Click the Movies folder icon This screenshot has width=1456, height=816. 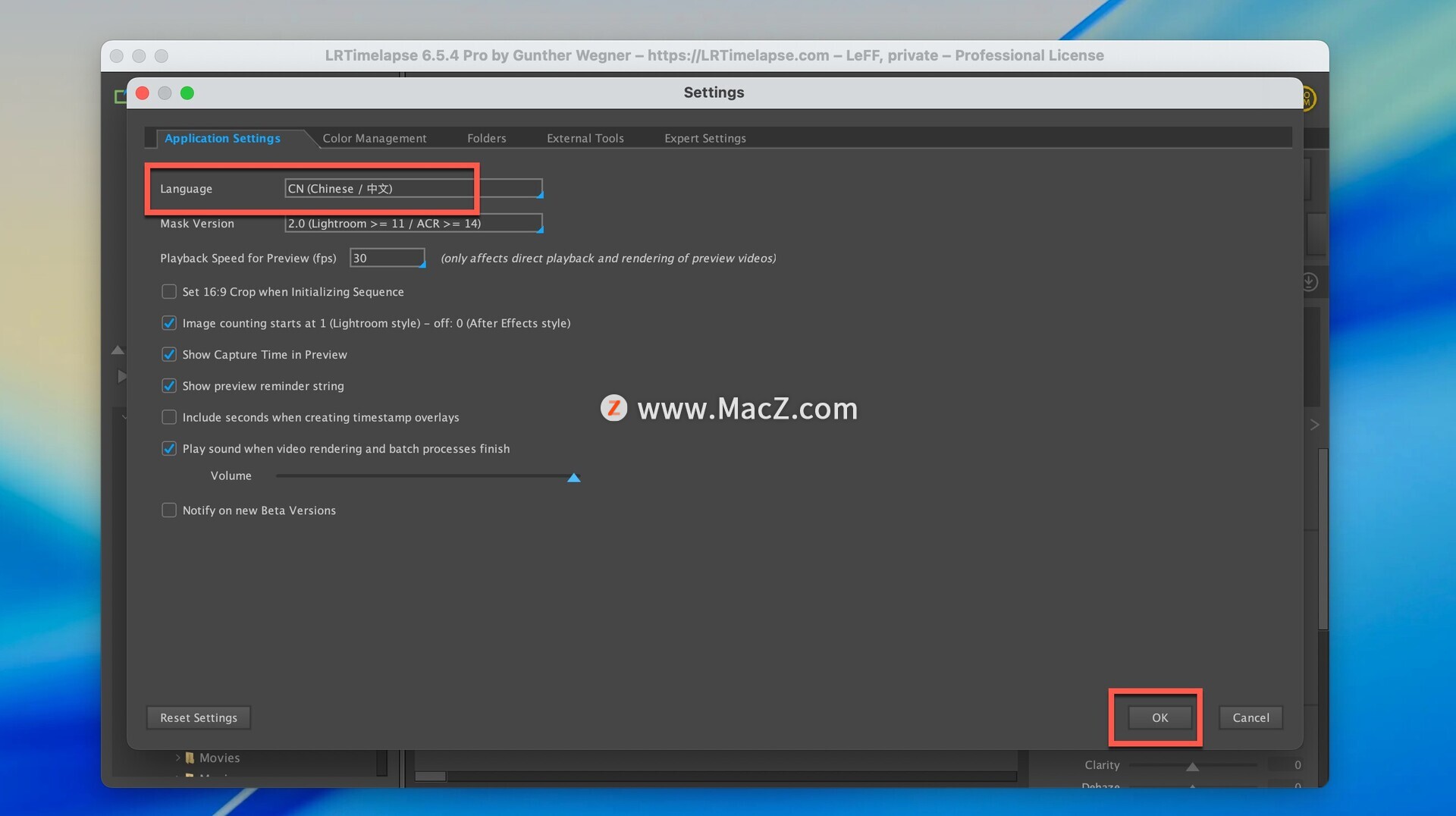coord(190,758)
